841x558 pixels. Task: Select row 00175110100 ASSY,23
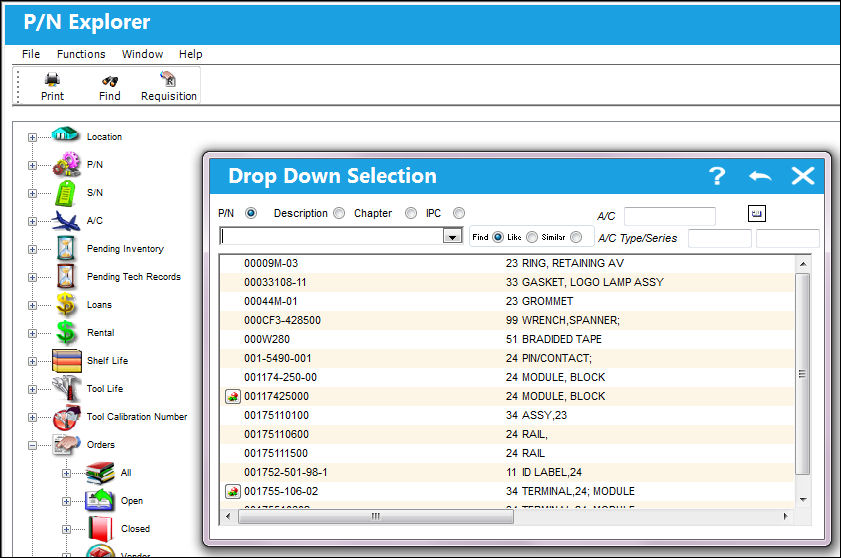[507, 415]
